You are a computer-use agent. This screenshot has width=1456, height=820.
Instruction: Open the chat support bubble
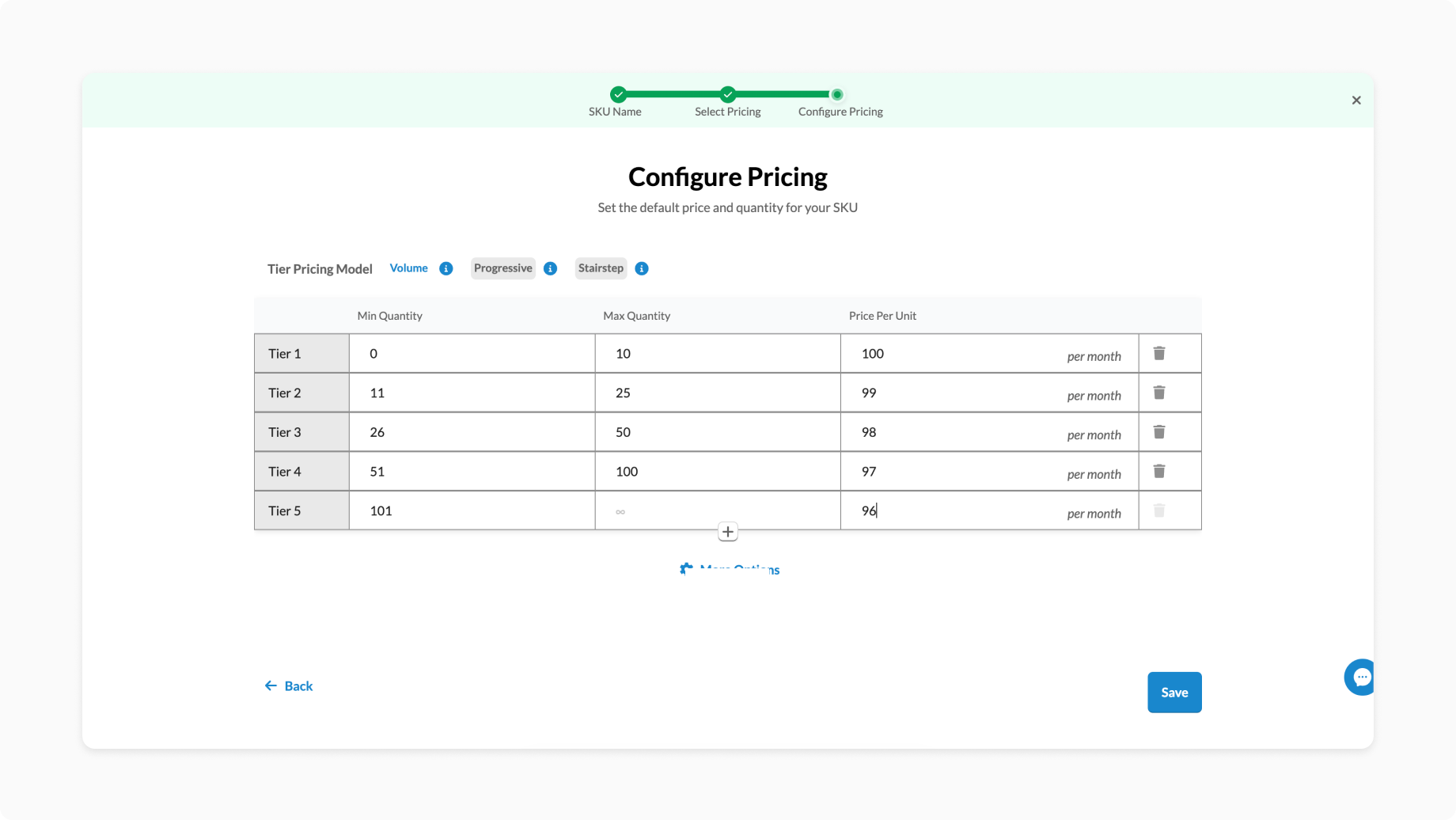pyautogui.click(x=1360, y=677)
